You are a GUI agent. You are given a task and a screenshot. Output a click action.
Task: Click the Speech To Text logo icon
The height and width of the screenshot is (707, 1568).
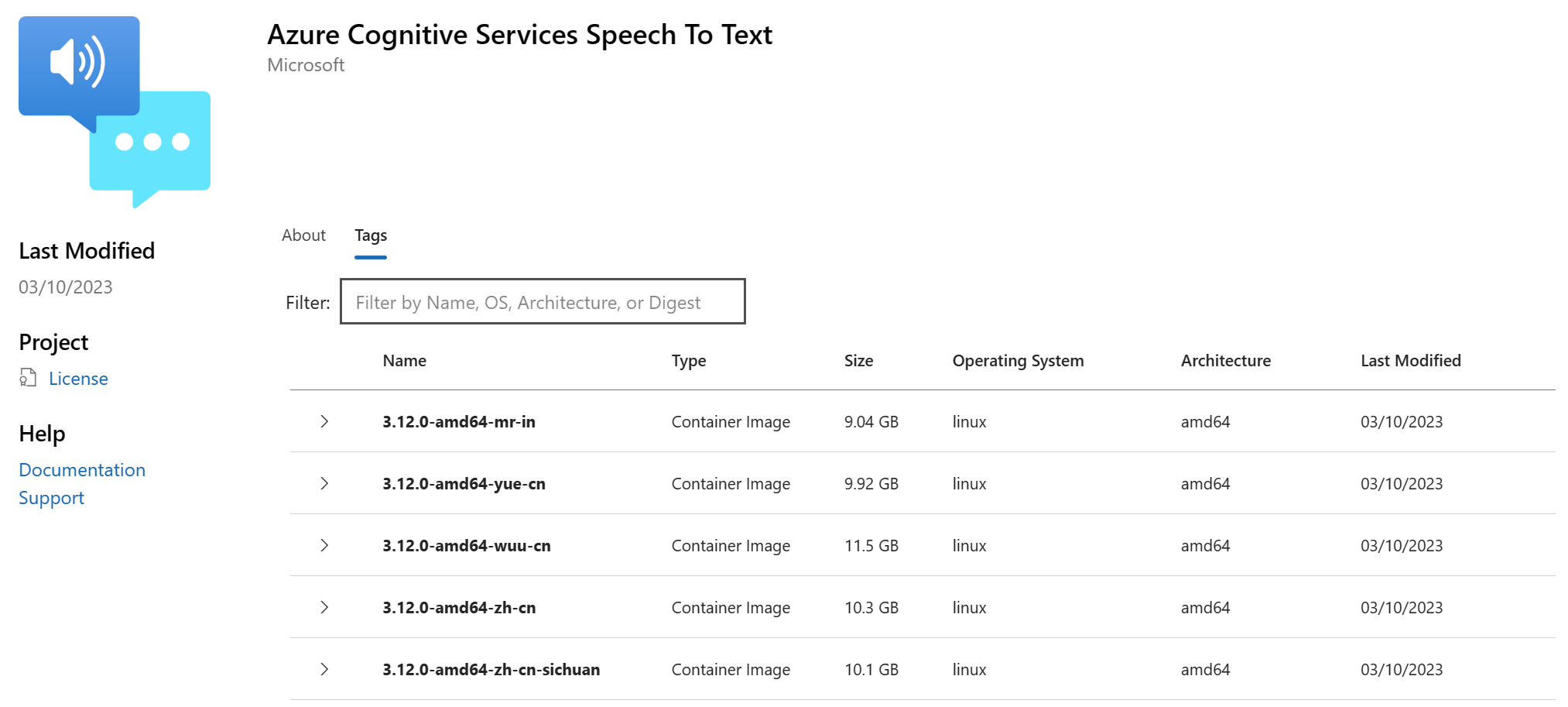[x=115, y=111]
